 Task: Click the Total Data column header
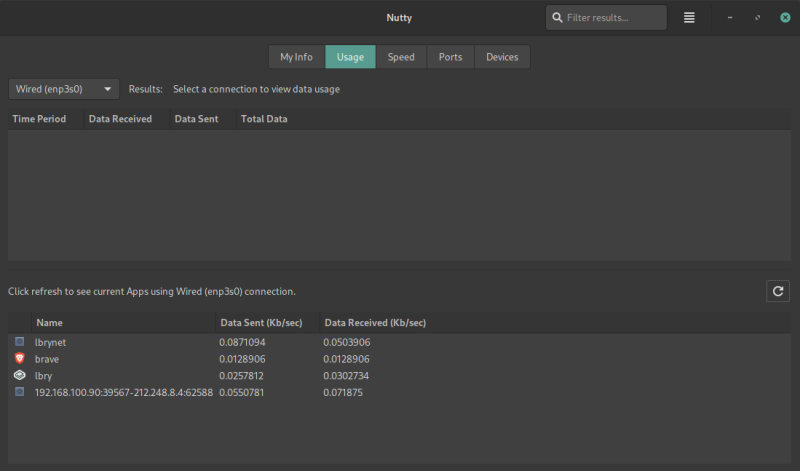click(264, 119)
